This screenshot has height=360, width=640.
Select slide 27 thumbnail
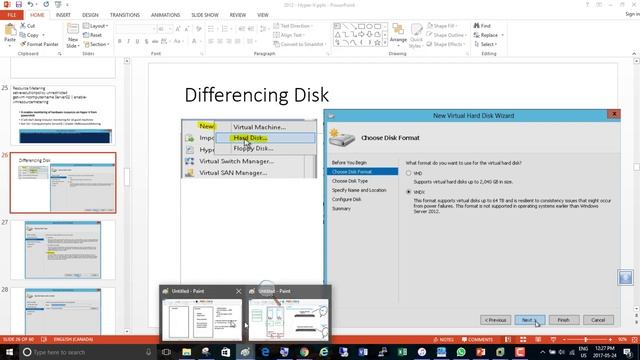click(x=63, y=250)
